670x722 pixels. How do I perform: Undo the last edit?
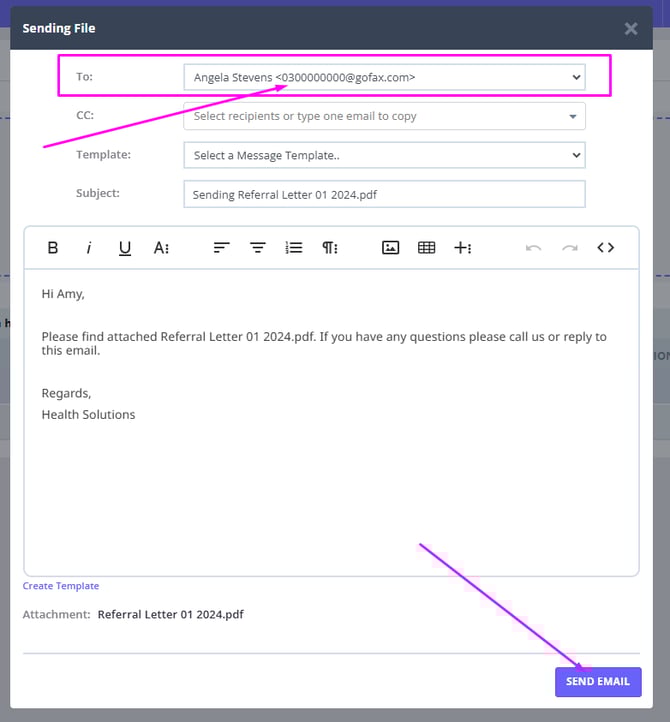click(533, 248)
